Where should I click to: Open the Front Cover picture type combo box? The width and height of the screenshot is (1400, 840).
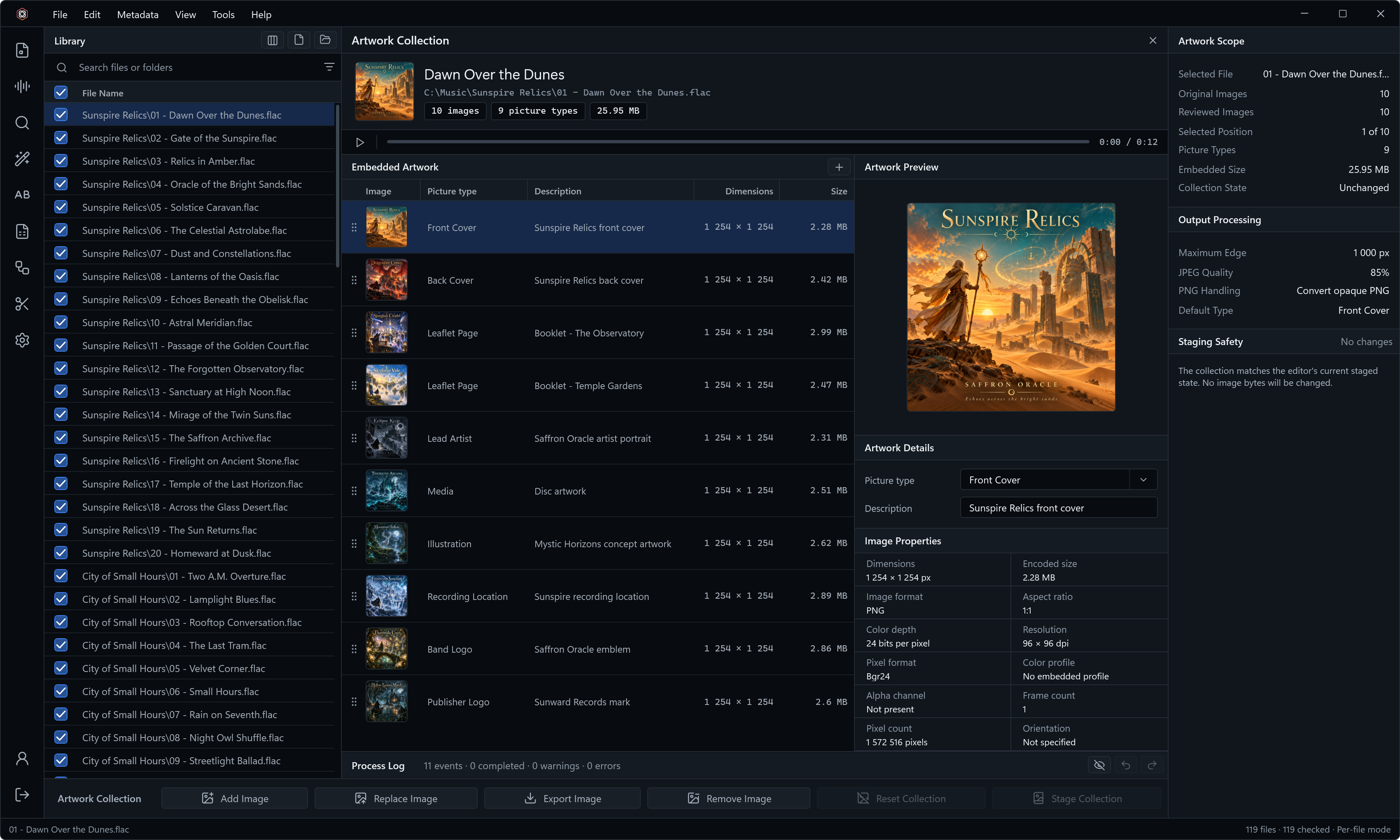(1058, 480)
